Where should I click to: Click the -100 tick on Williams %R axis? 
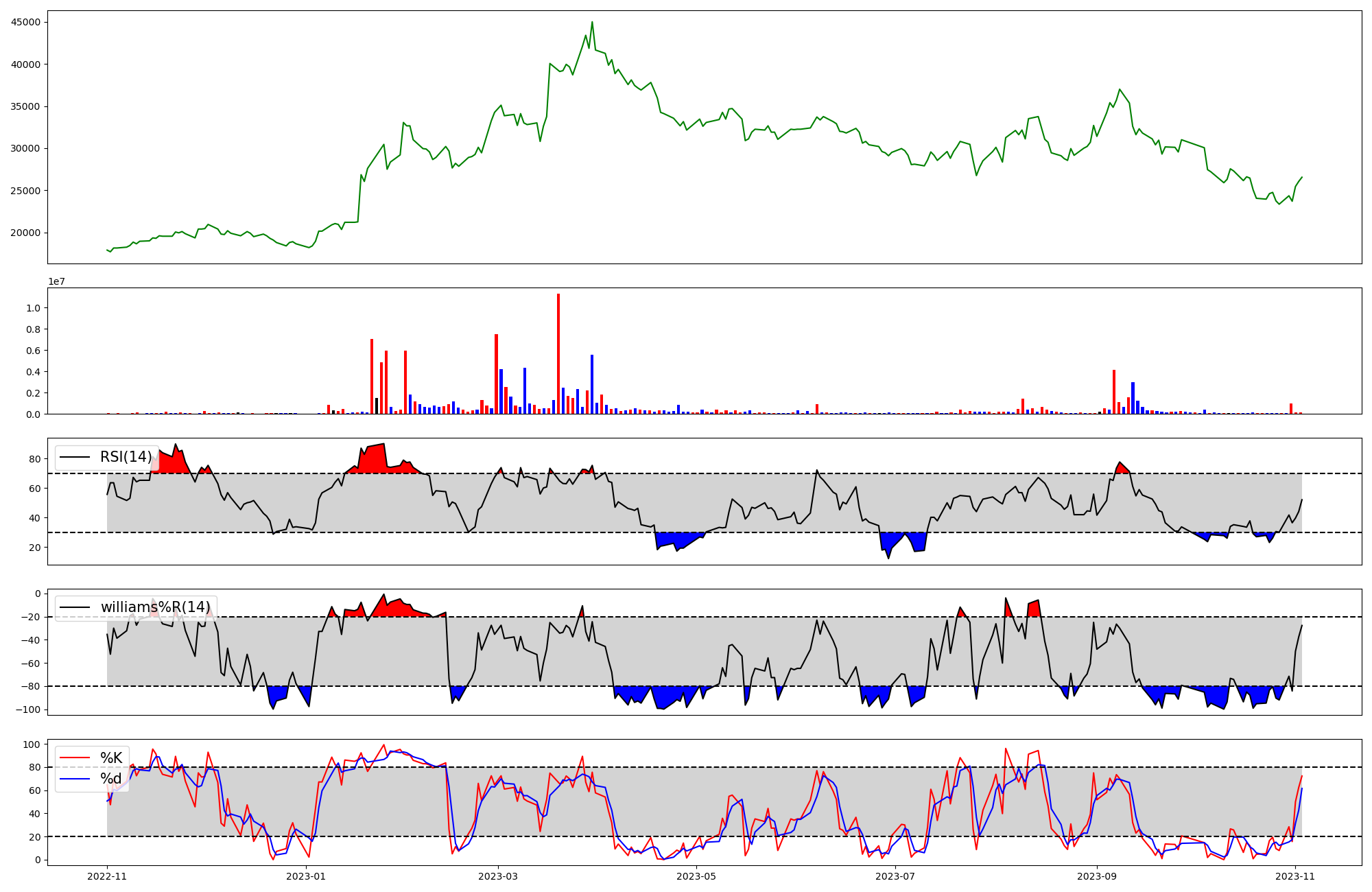tap(29, 709)
